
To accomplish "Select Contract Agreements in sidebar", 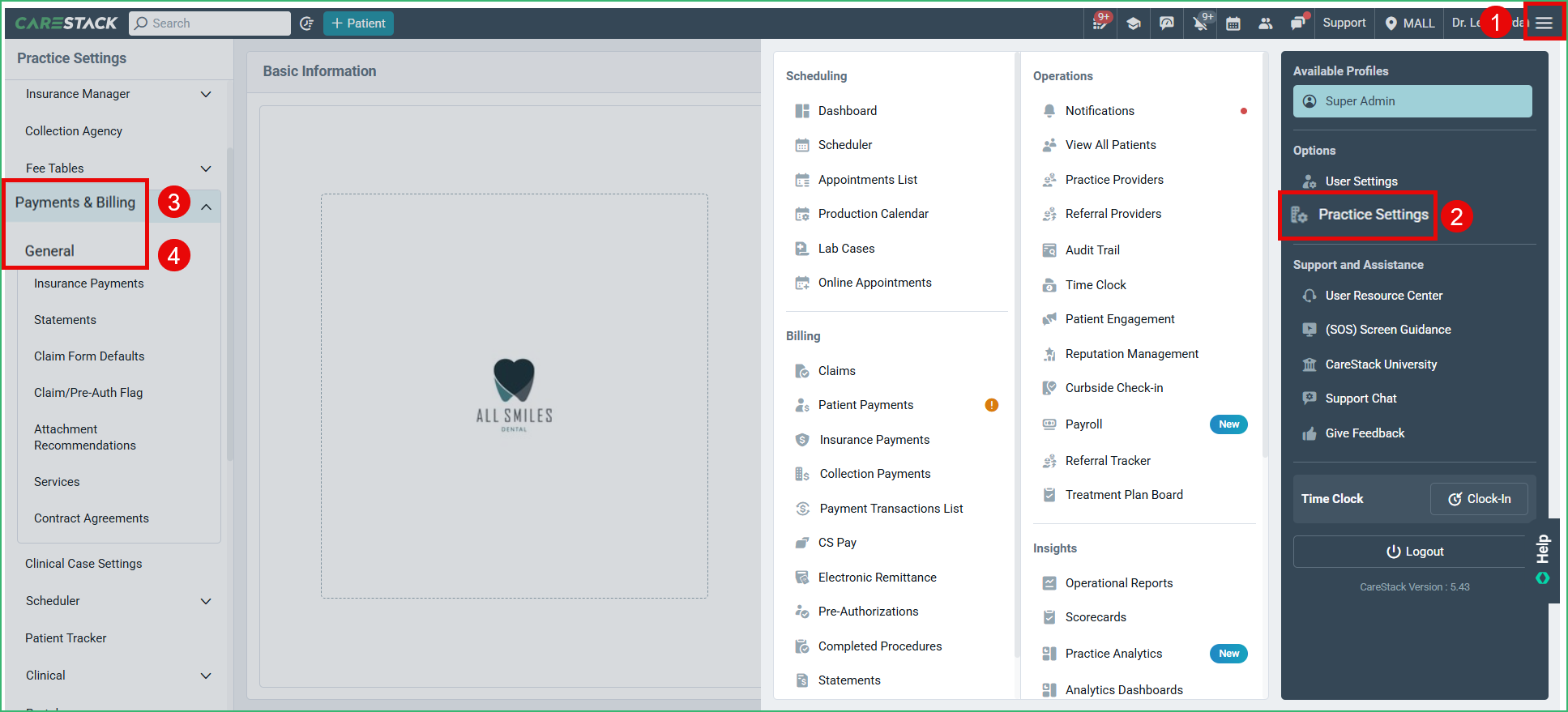I will click(x=92, y=518).
